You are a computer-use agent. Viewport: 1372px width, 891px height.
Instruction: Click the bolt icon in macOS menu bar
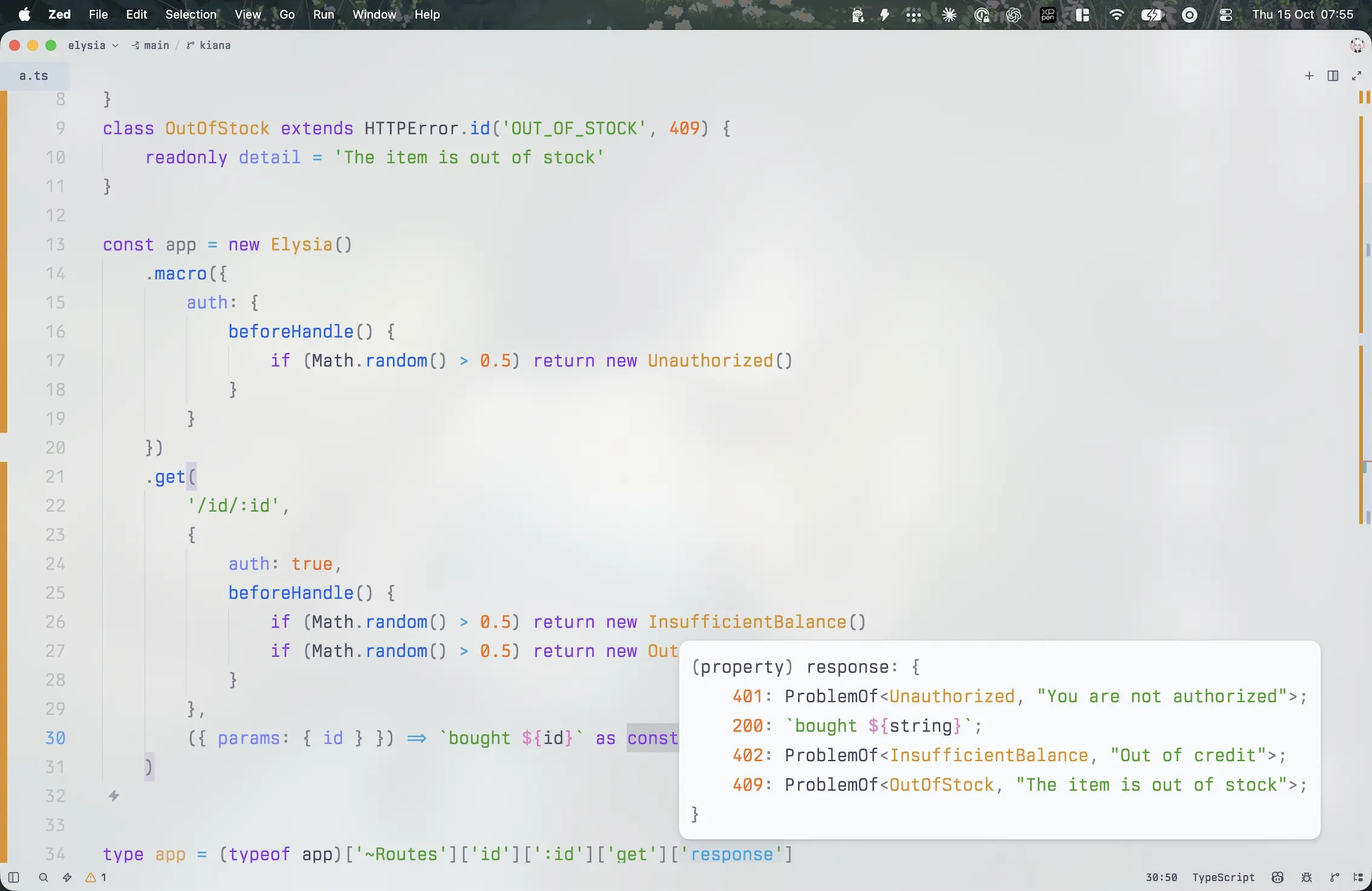click(884, 15)
